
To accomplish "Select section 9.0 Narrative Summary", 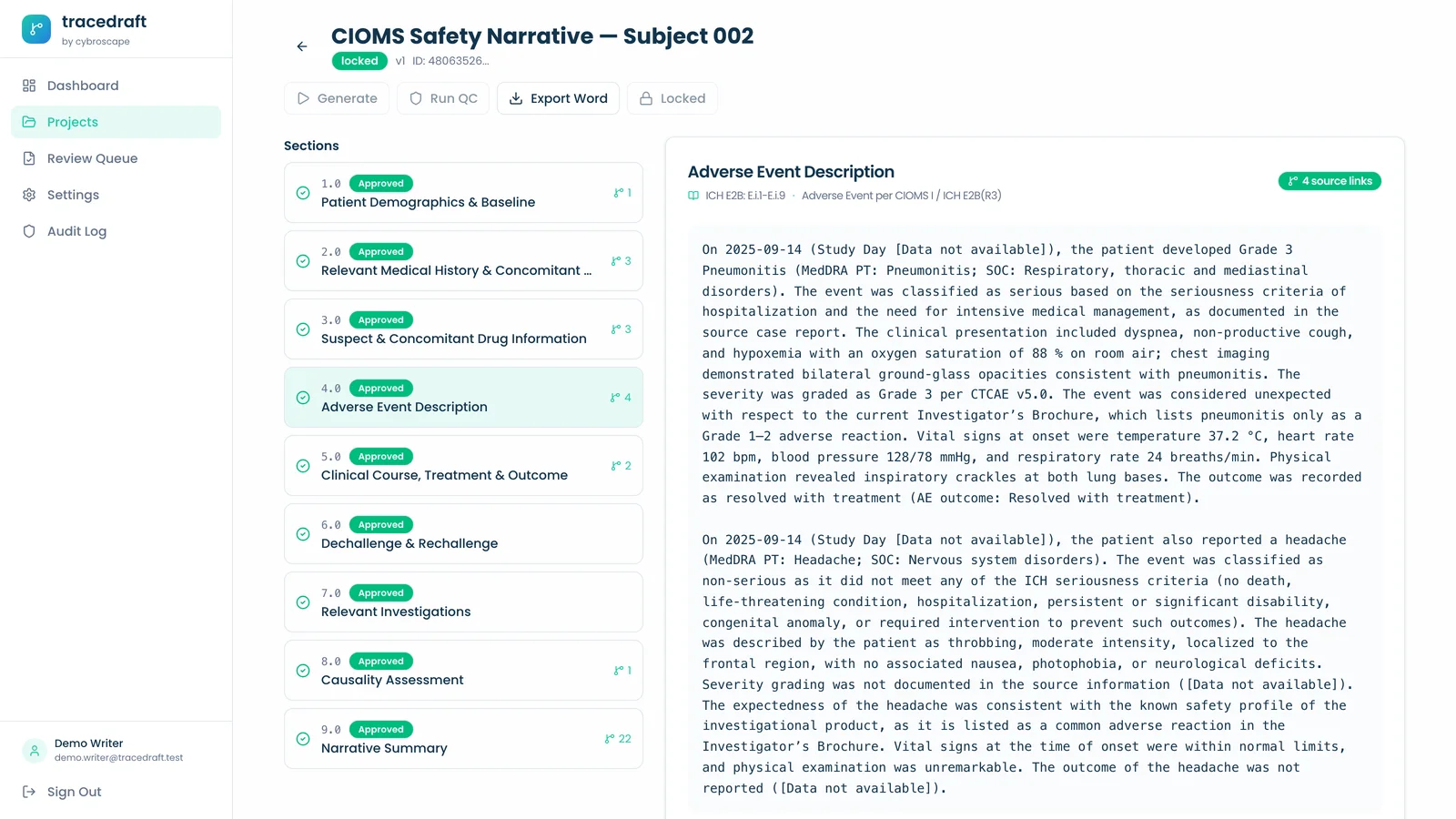I will [463, 739].
